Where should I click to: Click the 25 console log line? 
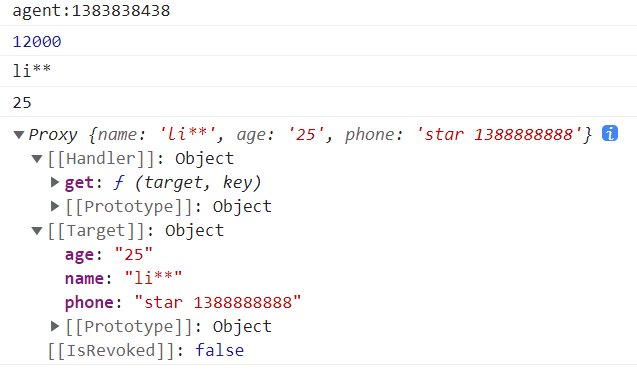point(22,102)
